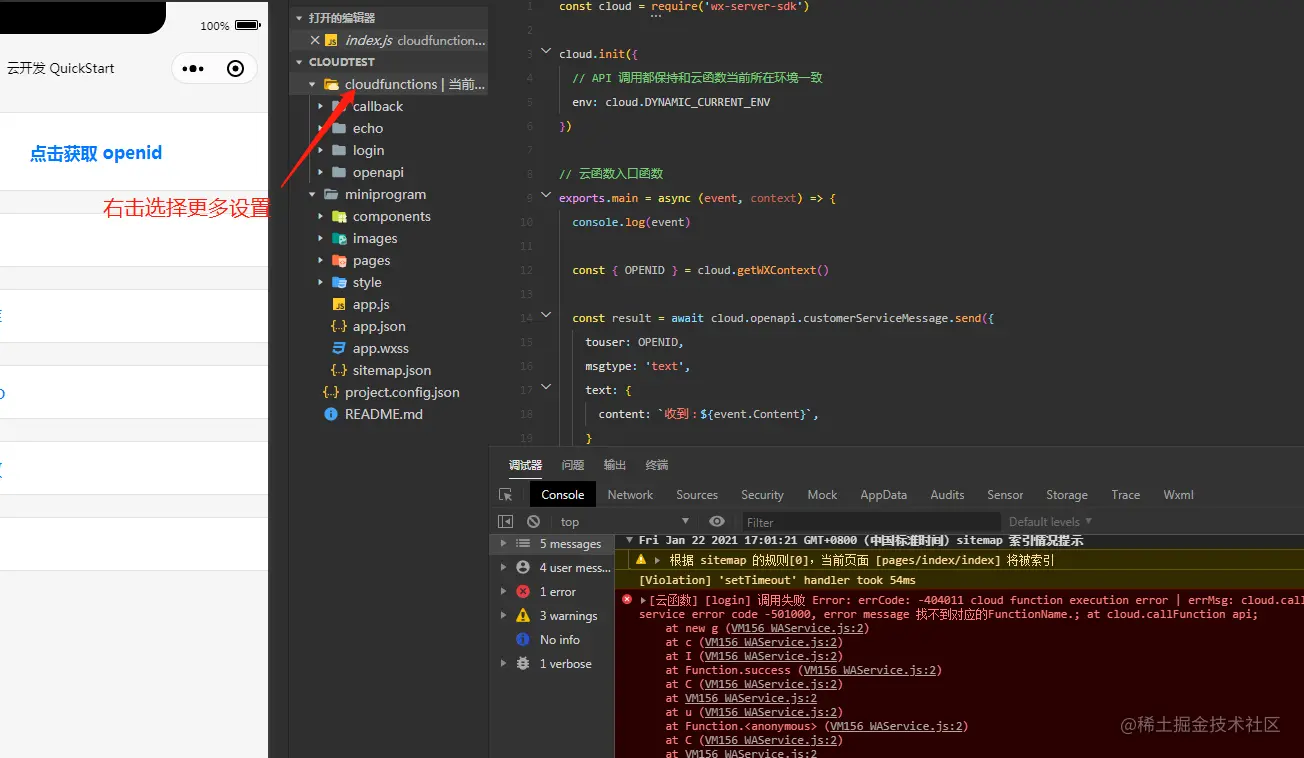Click the images folder icon
1304x758 pixels.
point(339,238)
